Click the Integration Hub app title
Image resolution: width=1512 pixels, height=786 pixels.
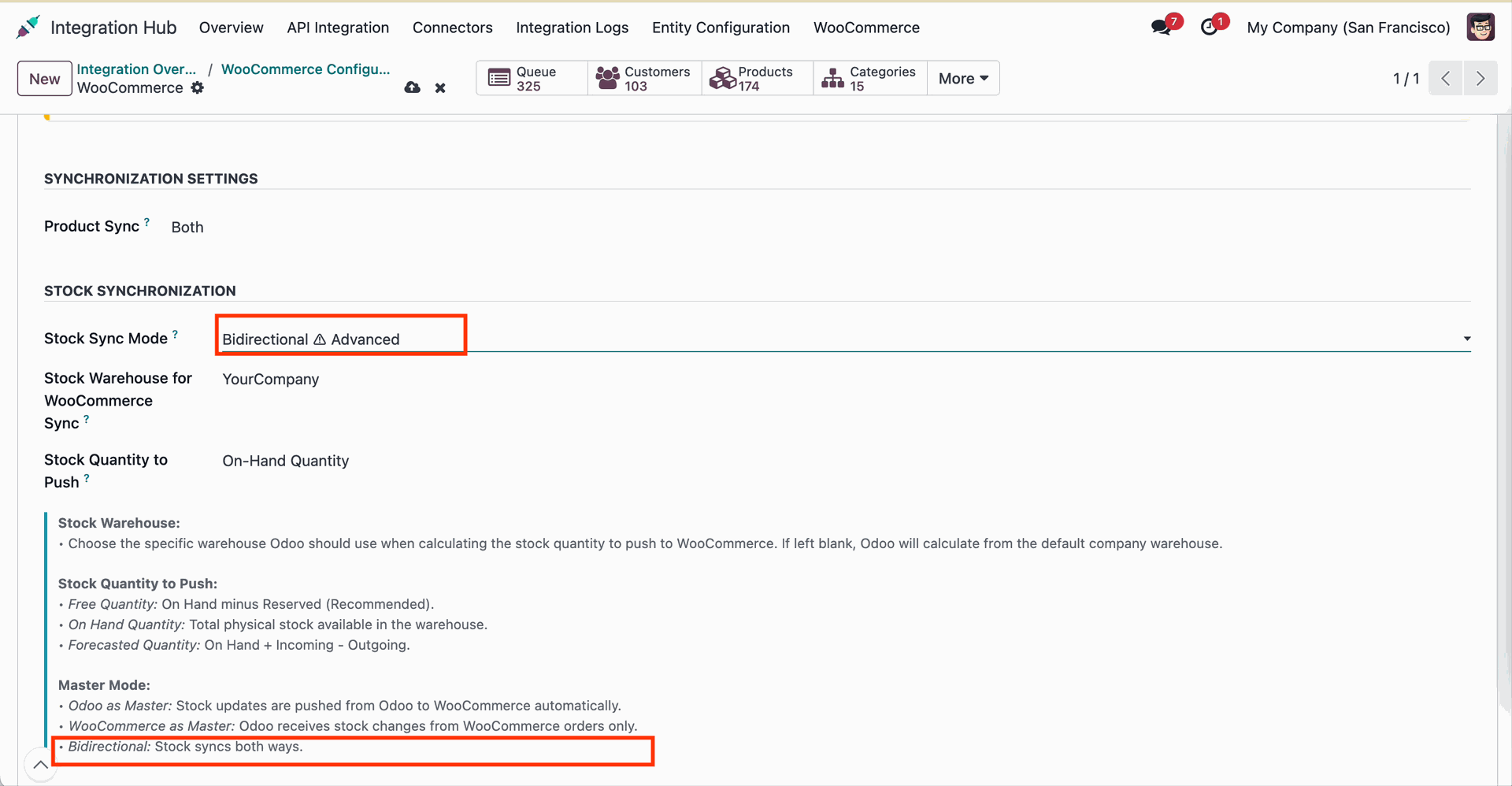click(x=113, y=28)
